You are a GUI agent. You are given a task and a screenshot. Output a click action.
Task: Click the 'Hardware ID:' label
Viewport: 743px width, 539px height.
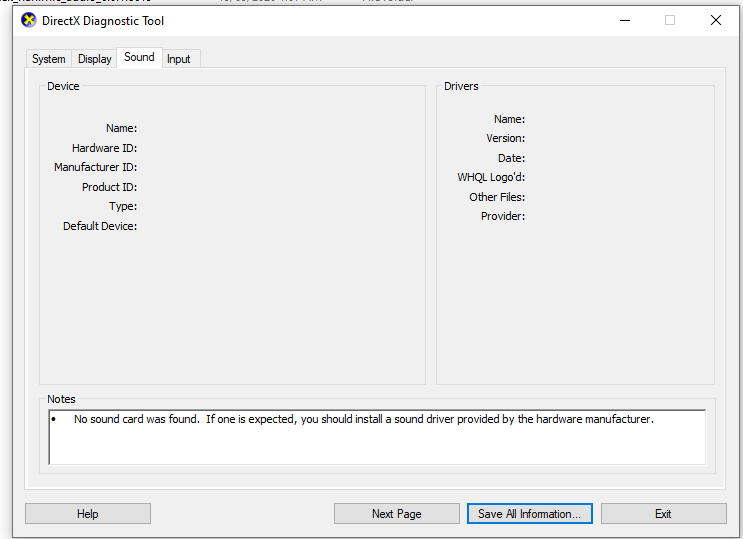104,148
